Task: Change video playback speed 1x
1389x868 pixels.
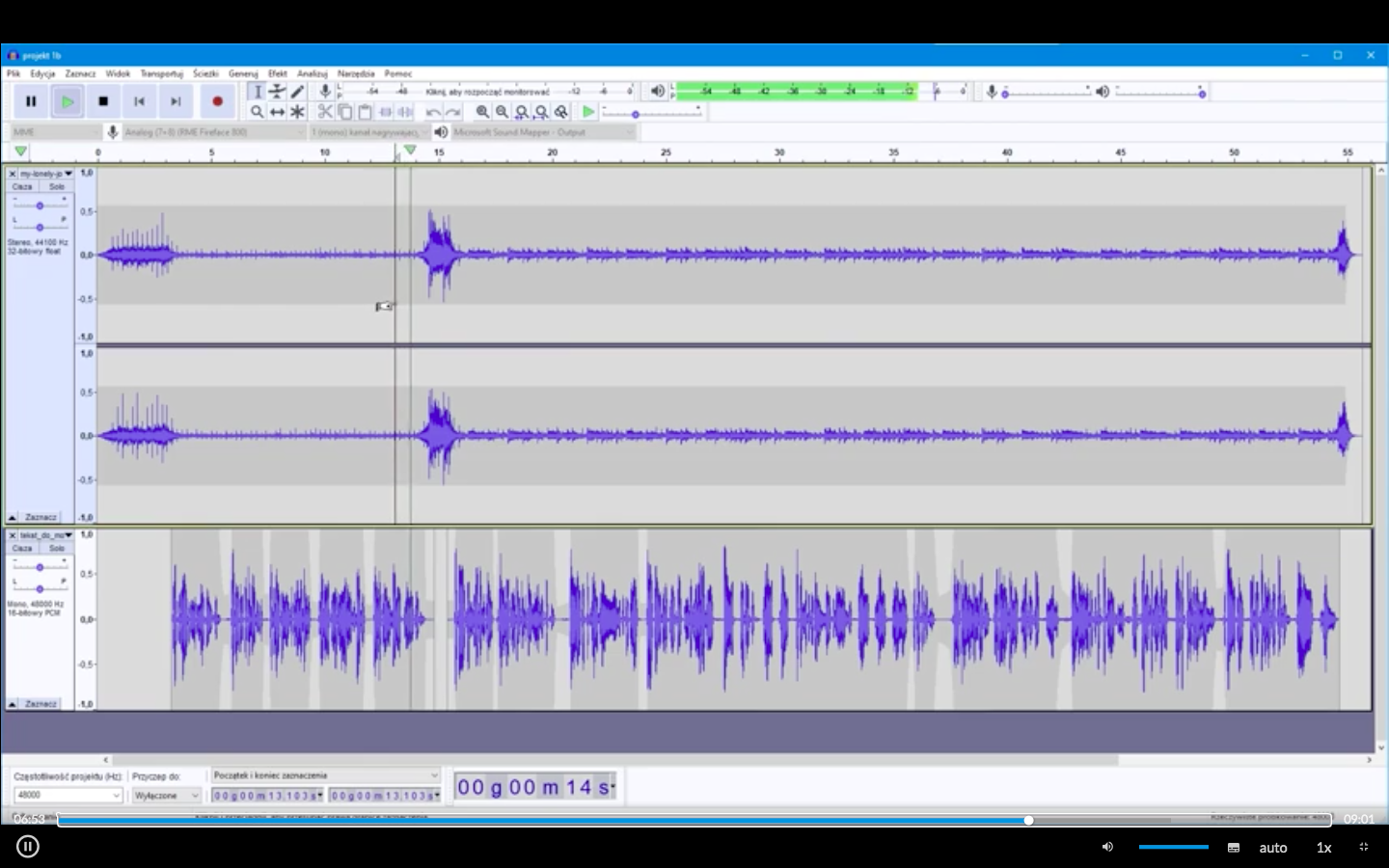Action: pos(1324,848)
